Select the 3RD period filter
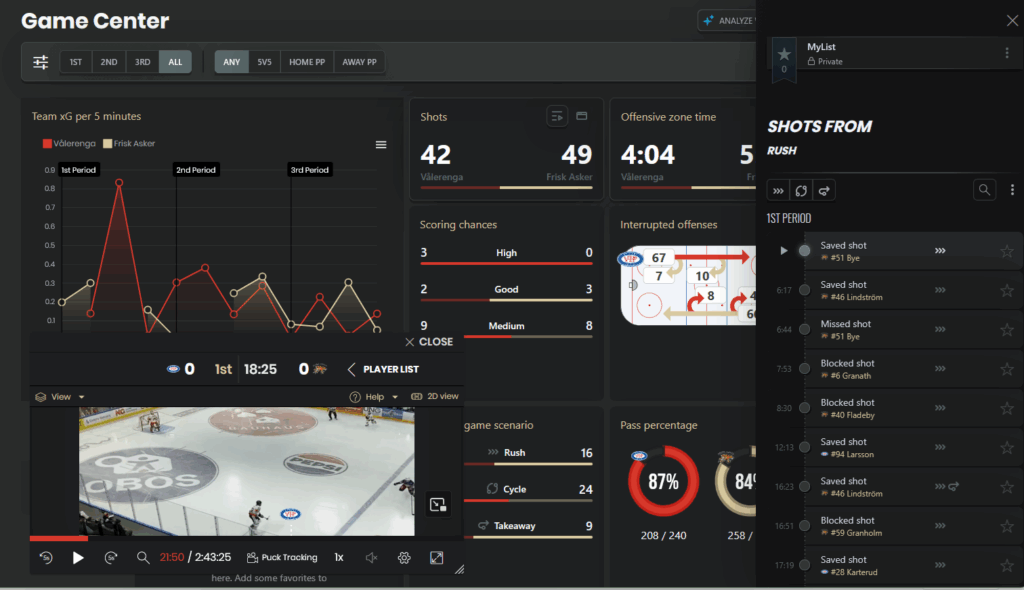The height and width of the screenshot is (590, 1024). (142, 62)
